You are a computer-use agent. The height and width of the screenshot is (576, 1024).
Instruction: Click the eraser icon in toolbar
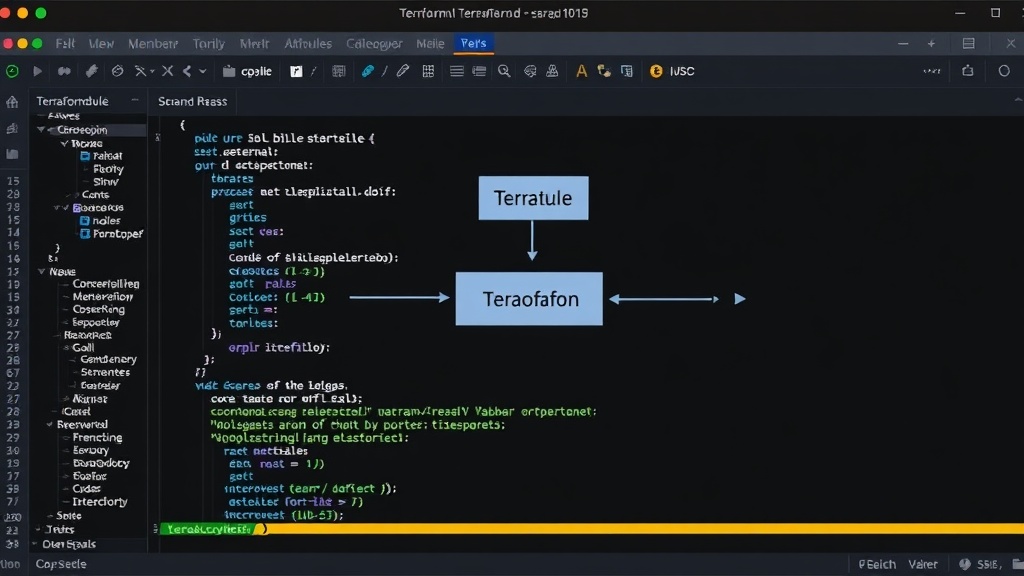[91, 71]
